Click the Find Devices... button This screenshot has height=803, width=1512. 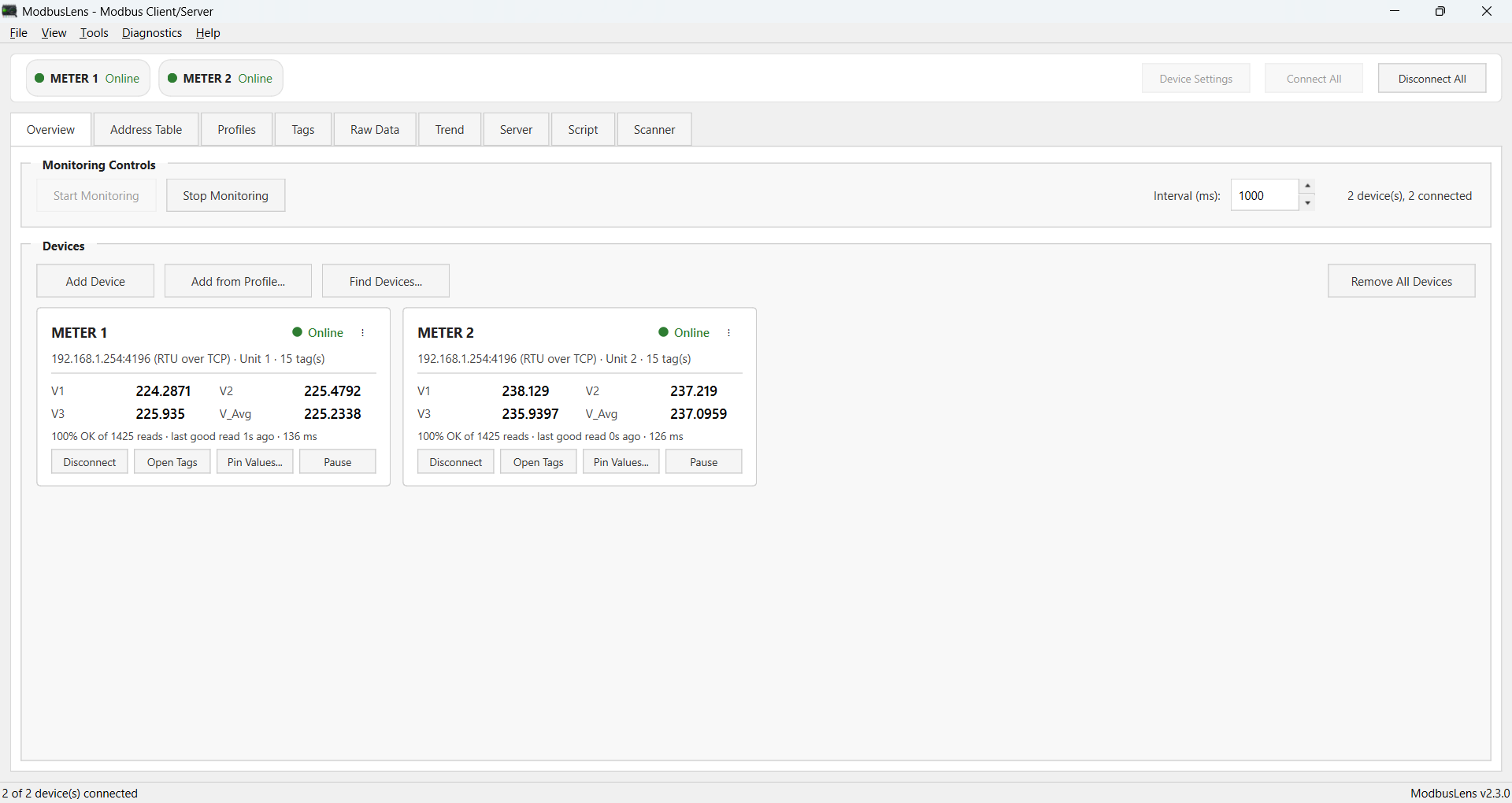click(386, 281)
